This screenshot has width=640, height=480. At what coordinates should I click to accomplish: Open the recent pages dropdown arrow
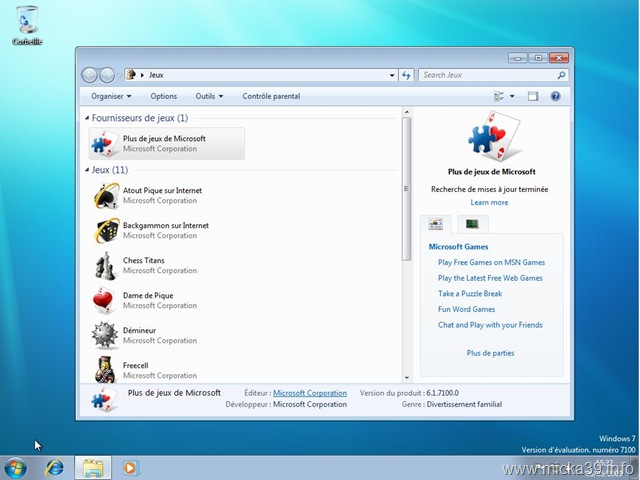click(x=119, y=75)
